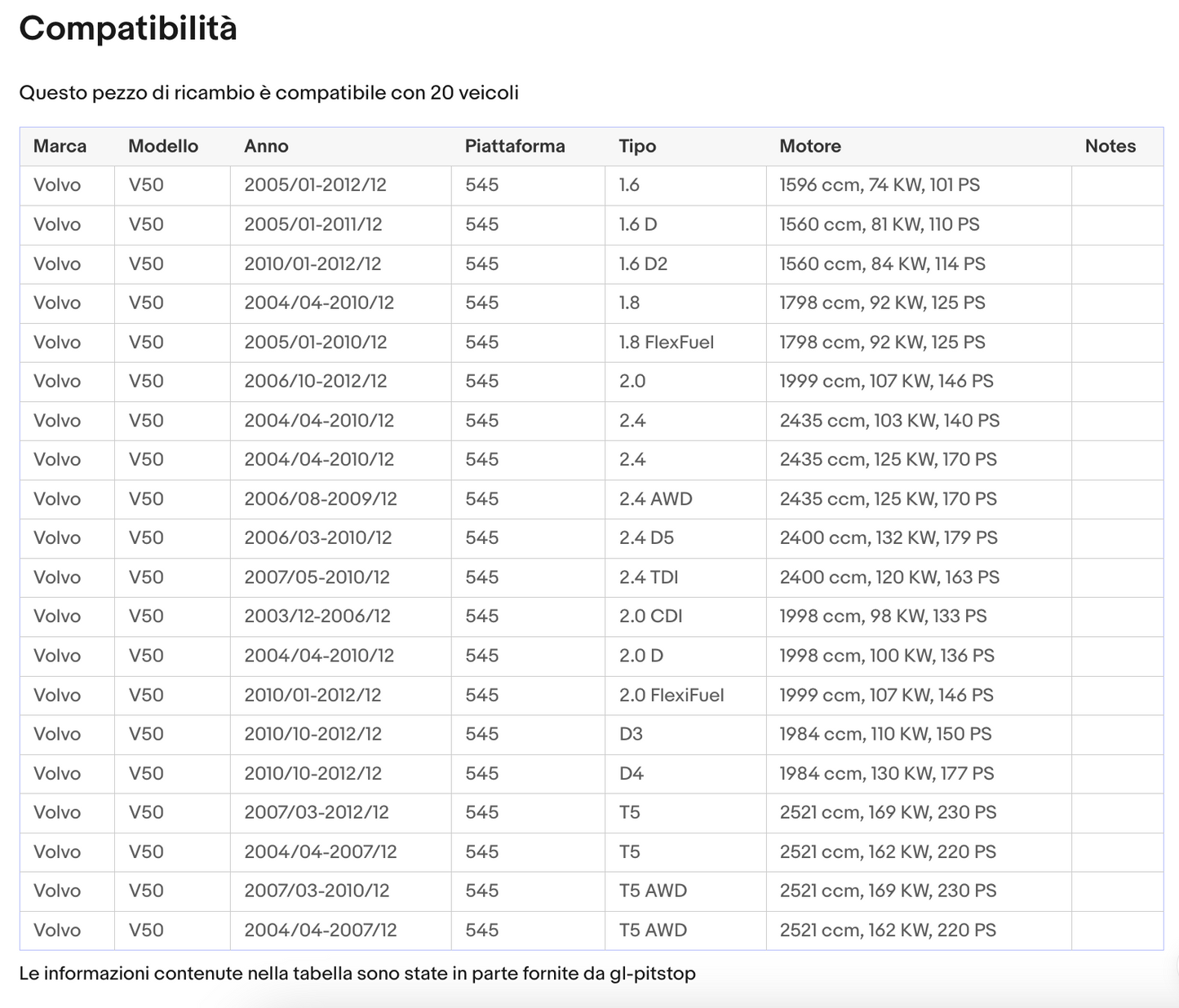Select the 2006/08-2009/12 year cell
This screenshot has height=1008, width=1179.
coord(321,499)
